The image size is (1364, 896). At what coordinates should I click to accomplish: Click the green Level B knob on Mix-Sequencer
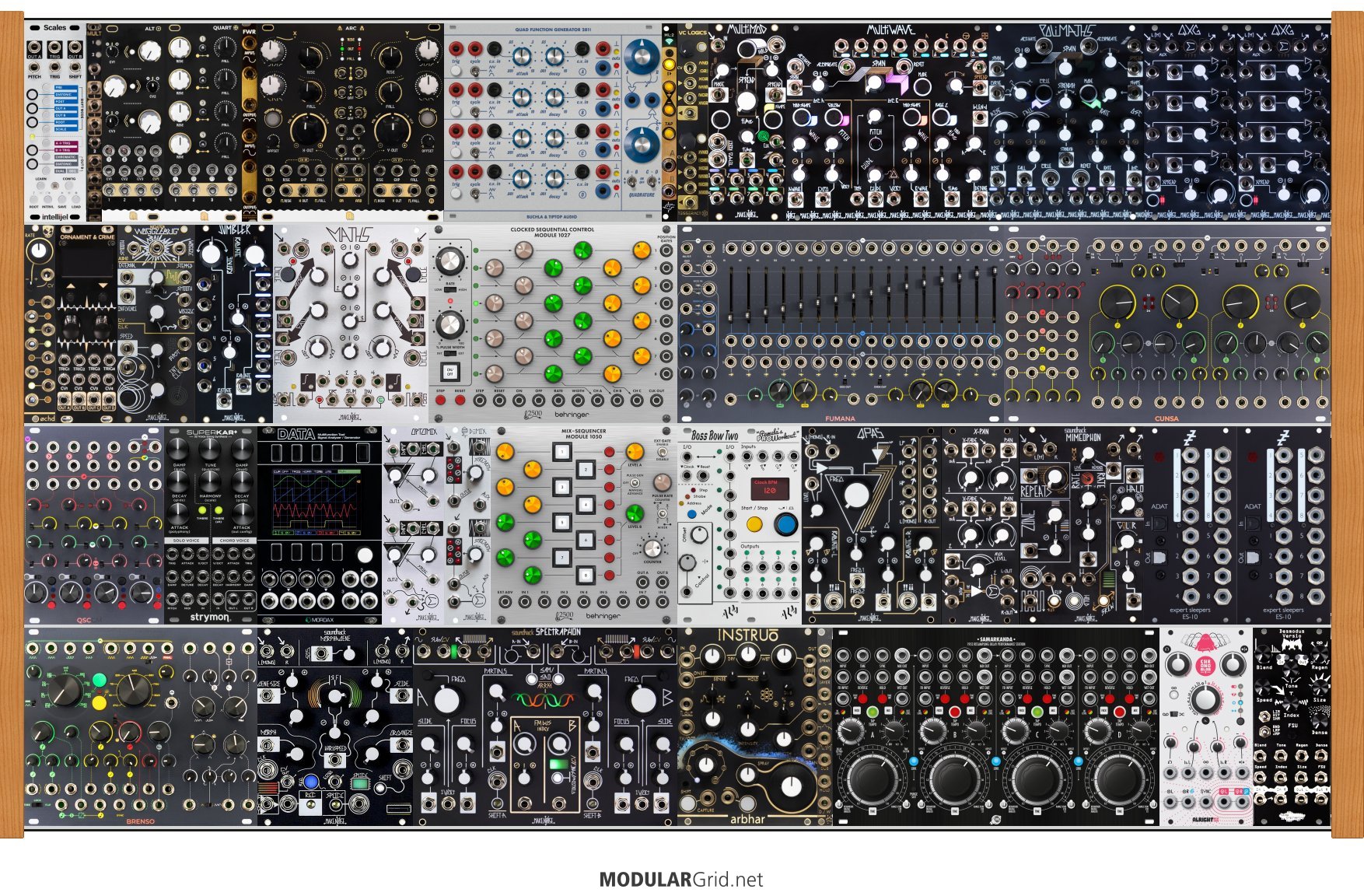coord(635,513)
